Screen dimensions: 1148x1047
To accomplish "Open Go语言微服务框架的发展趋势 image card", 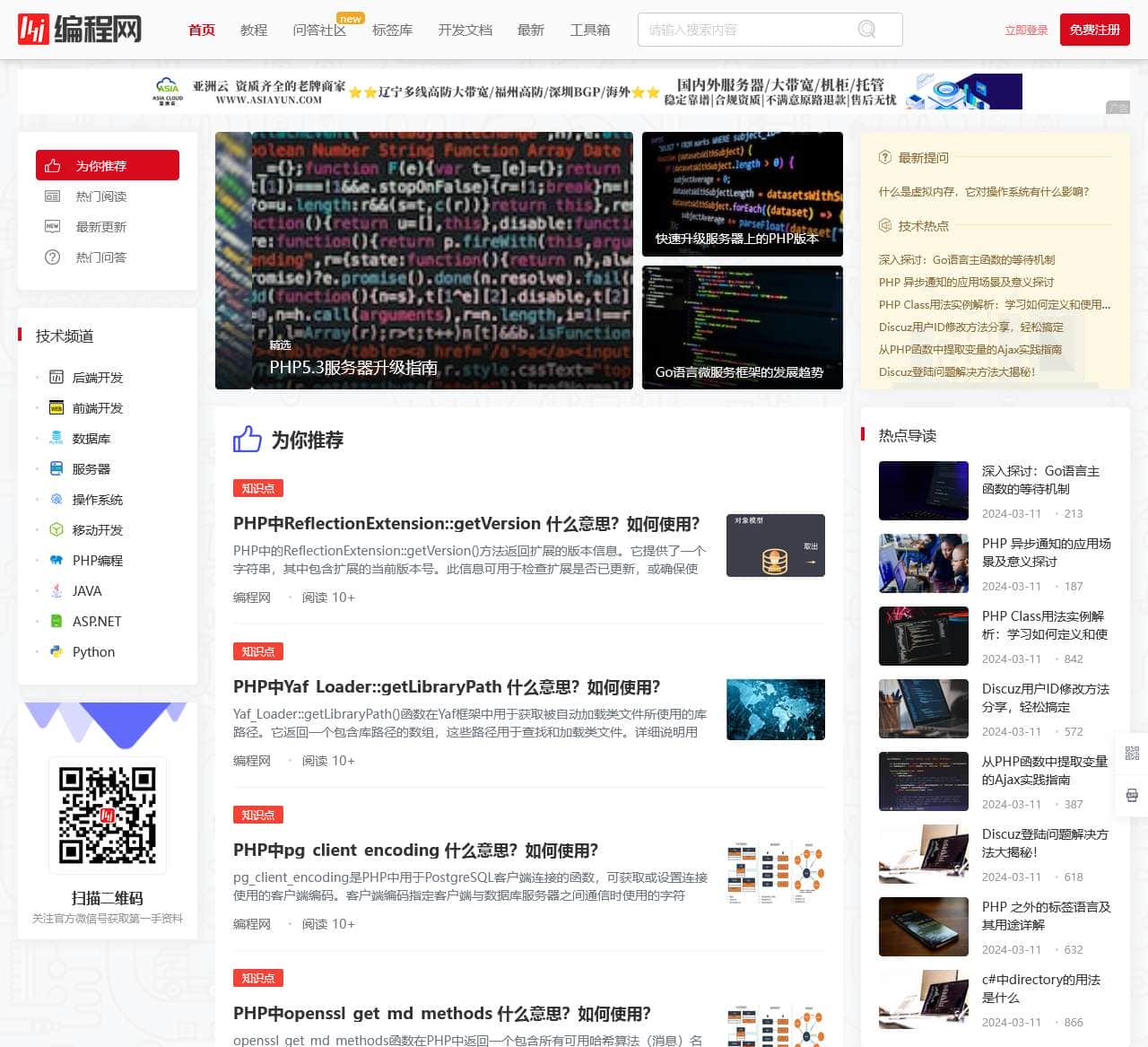I will (743, 327).
